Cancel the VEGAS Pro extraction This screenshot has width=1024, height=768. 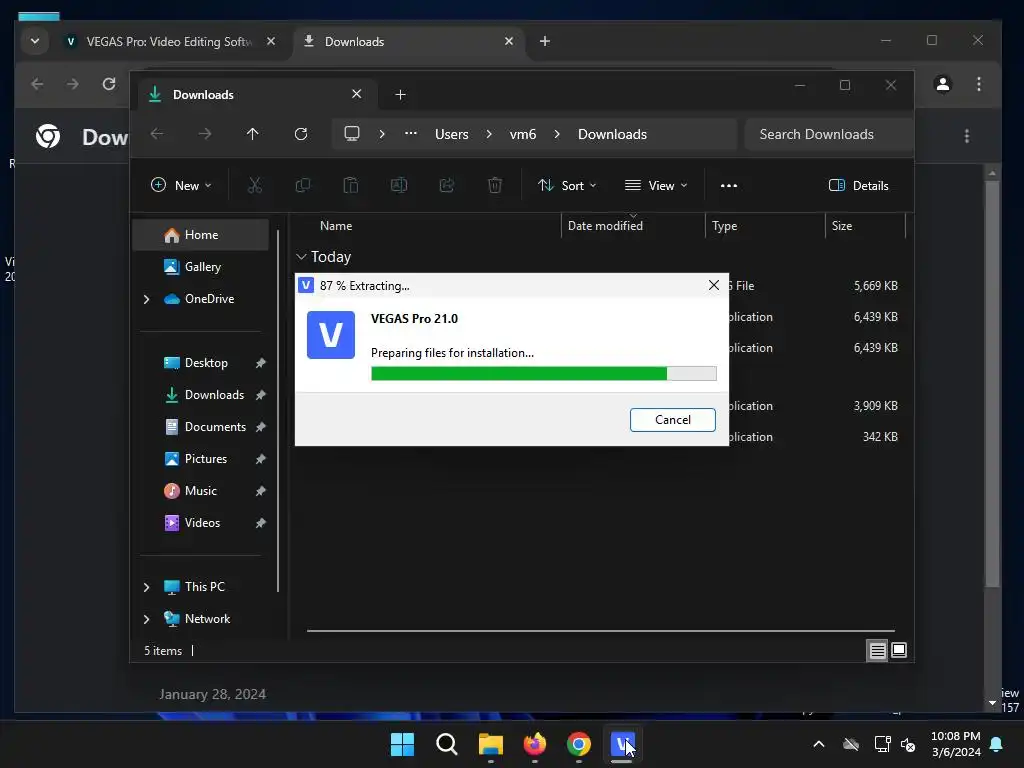[673, 420]
